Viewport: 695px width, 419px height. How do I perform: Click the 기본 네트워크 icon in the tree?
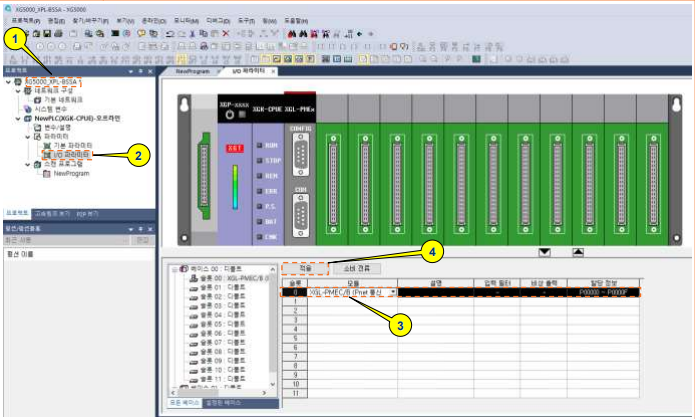click(x=37, y=100)
